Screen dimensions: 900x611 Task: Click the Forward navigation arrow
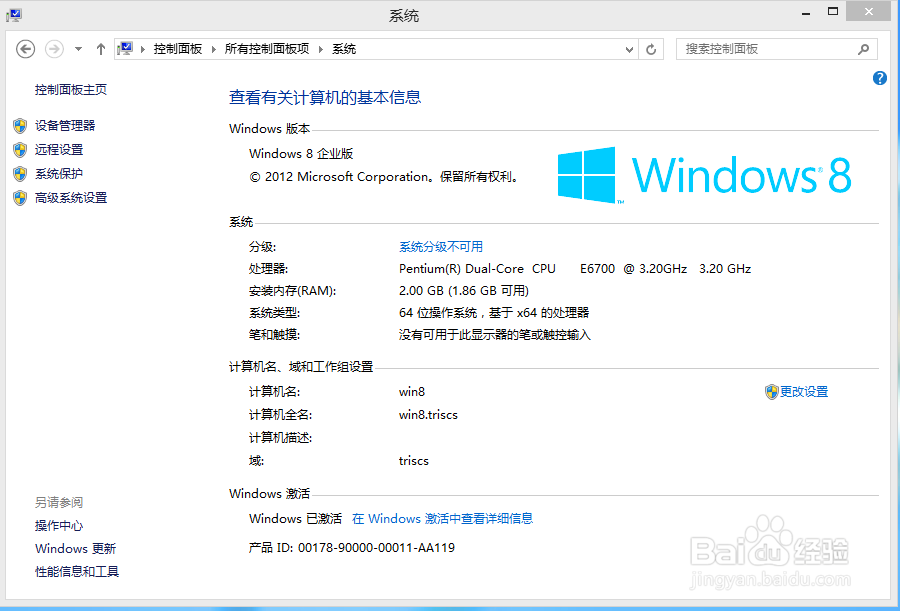(54, 49)
